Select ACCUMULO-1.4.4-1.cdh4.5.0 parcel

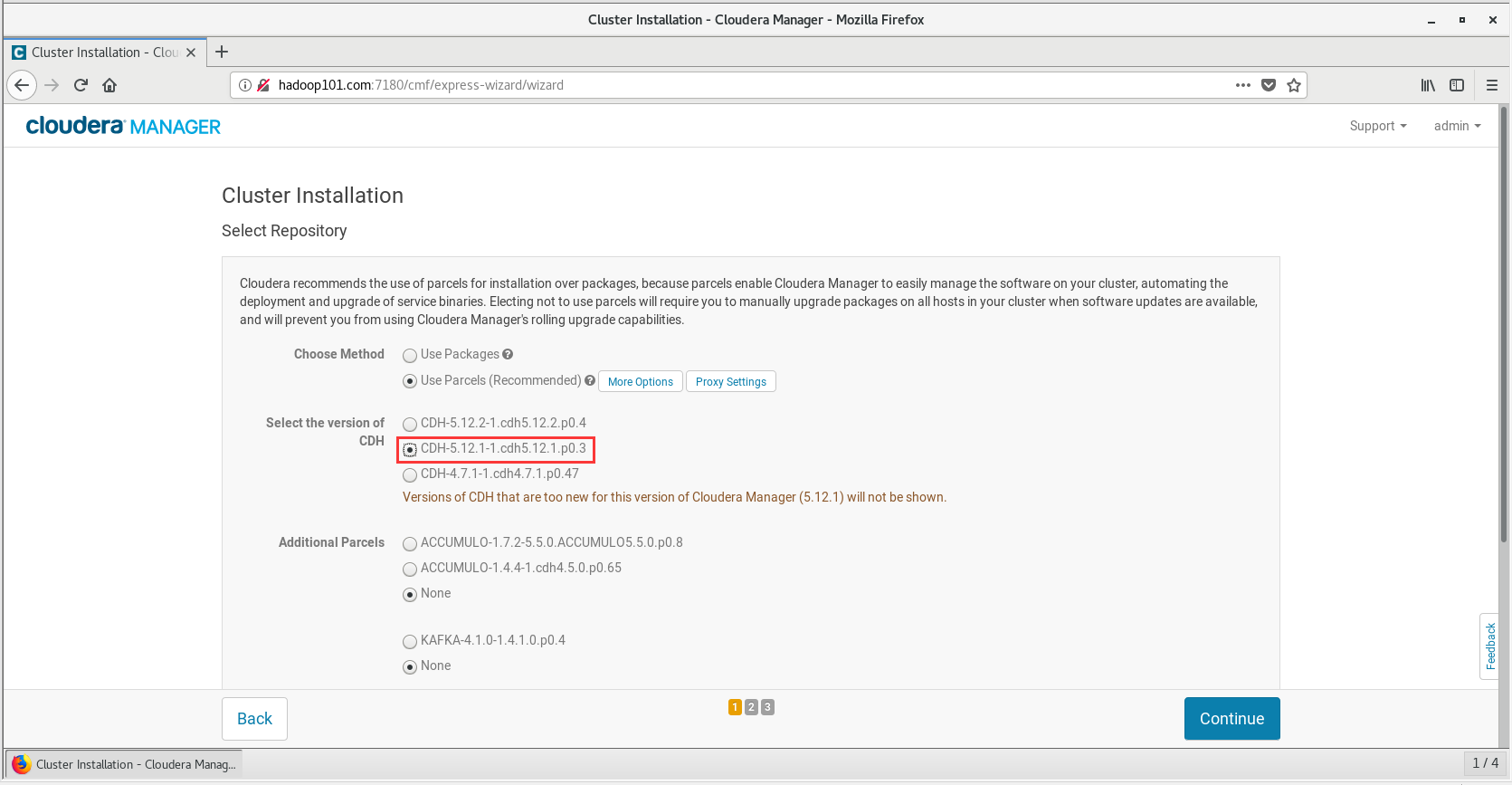tap(410, 569)
